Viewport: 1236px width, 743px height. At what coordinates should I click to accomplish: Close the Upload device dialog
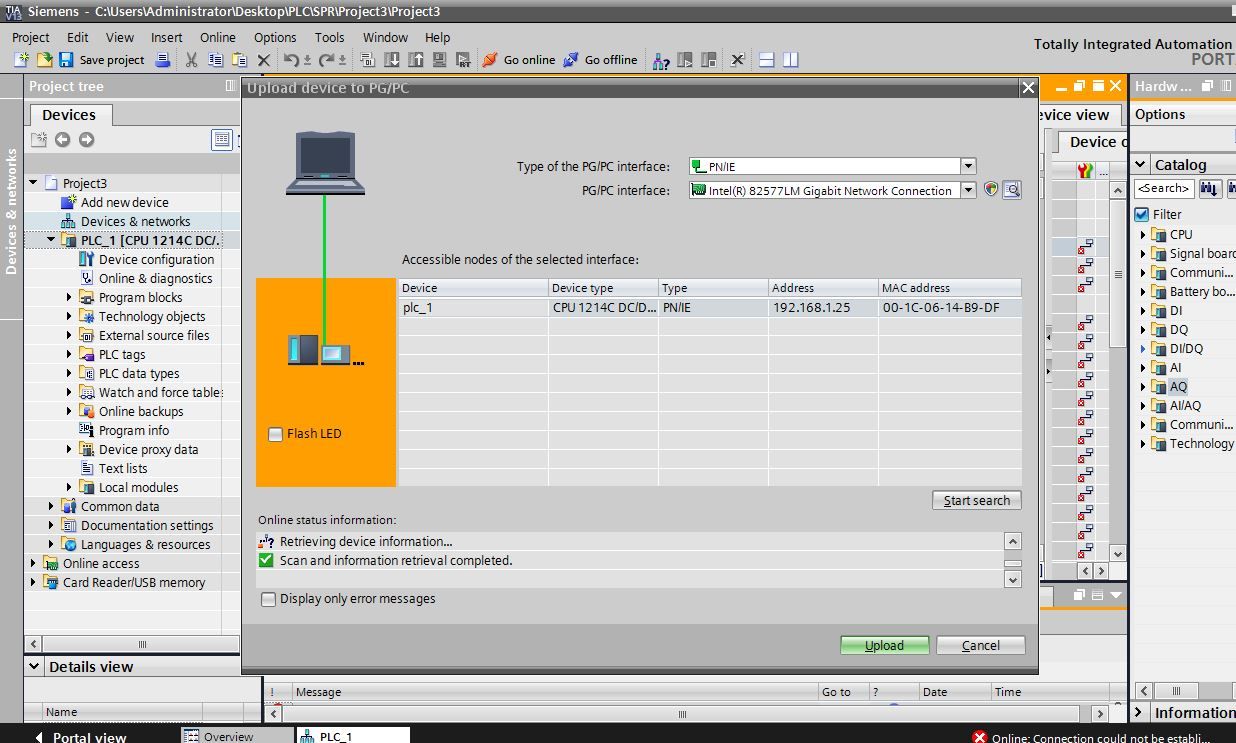click(x=1028, y=88)
